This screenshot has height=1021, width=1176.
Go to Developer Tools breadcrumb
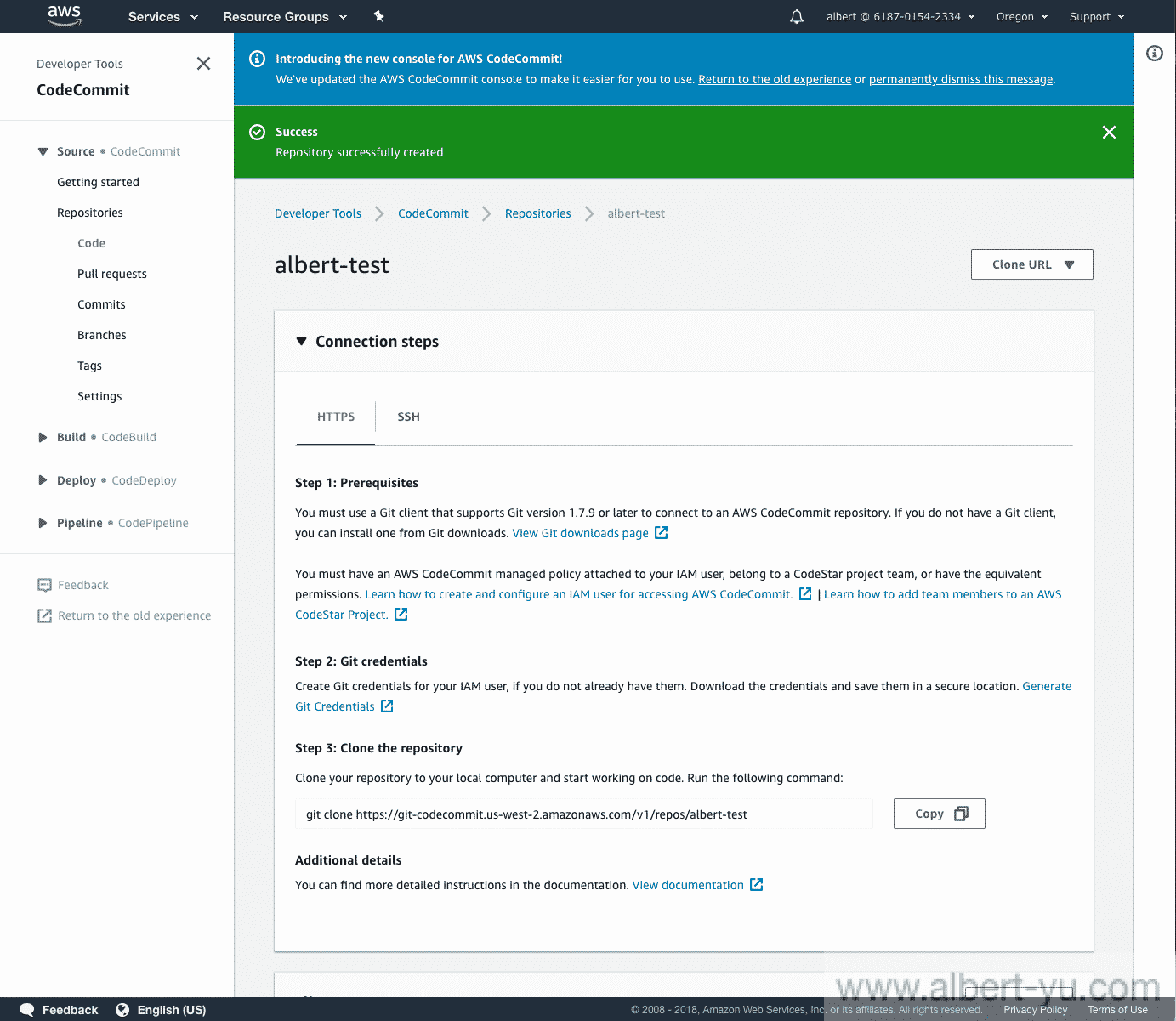318,213
